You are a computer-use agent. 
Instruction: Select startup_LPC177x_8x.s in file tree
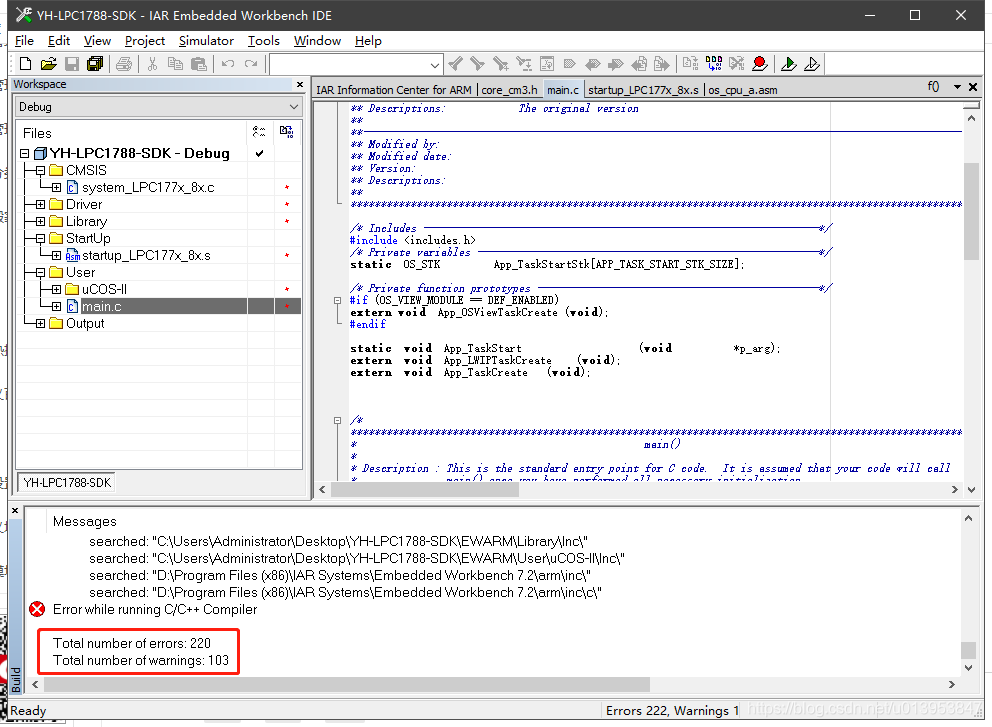tap(146, 256)
